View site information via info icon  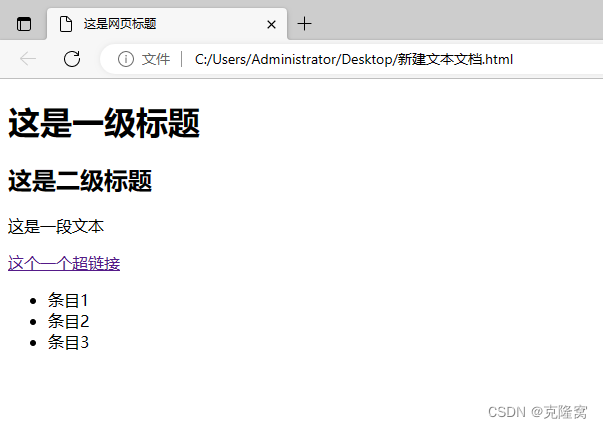click(126, 59)
